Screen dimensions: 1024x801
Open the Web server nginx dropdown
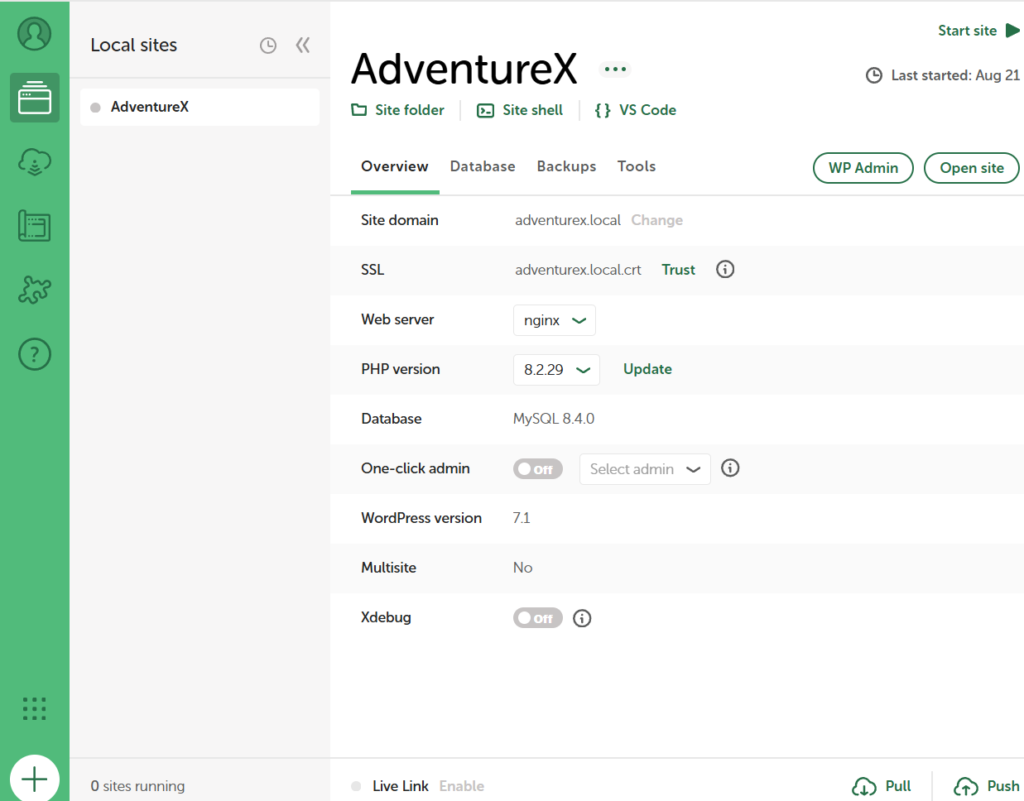554,320
